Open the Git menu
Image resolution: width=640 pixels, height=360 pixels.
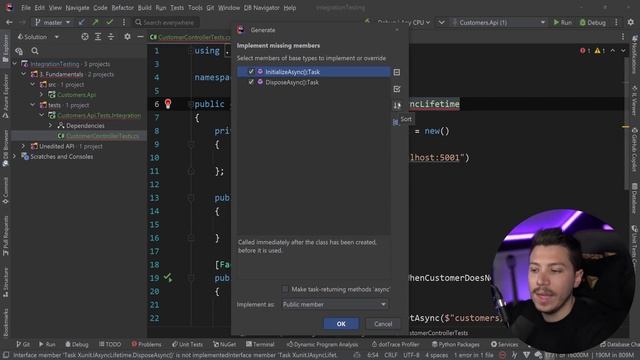[x=210, y=8]
